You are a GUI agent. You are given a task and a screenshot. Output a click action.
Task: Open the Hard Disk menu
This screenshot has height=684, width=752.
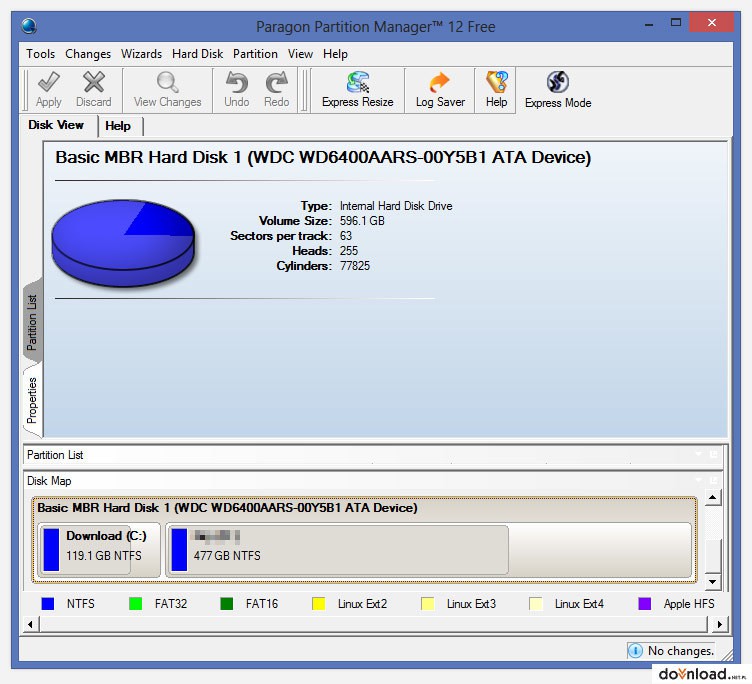198,54
